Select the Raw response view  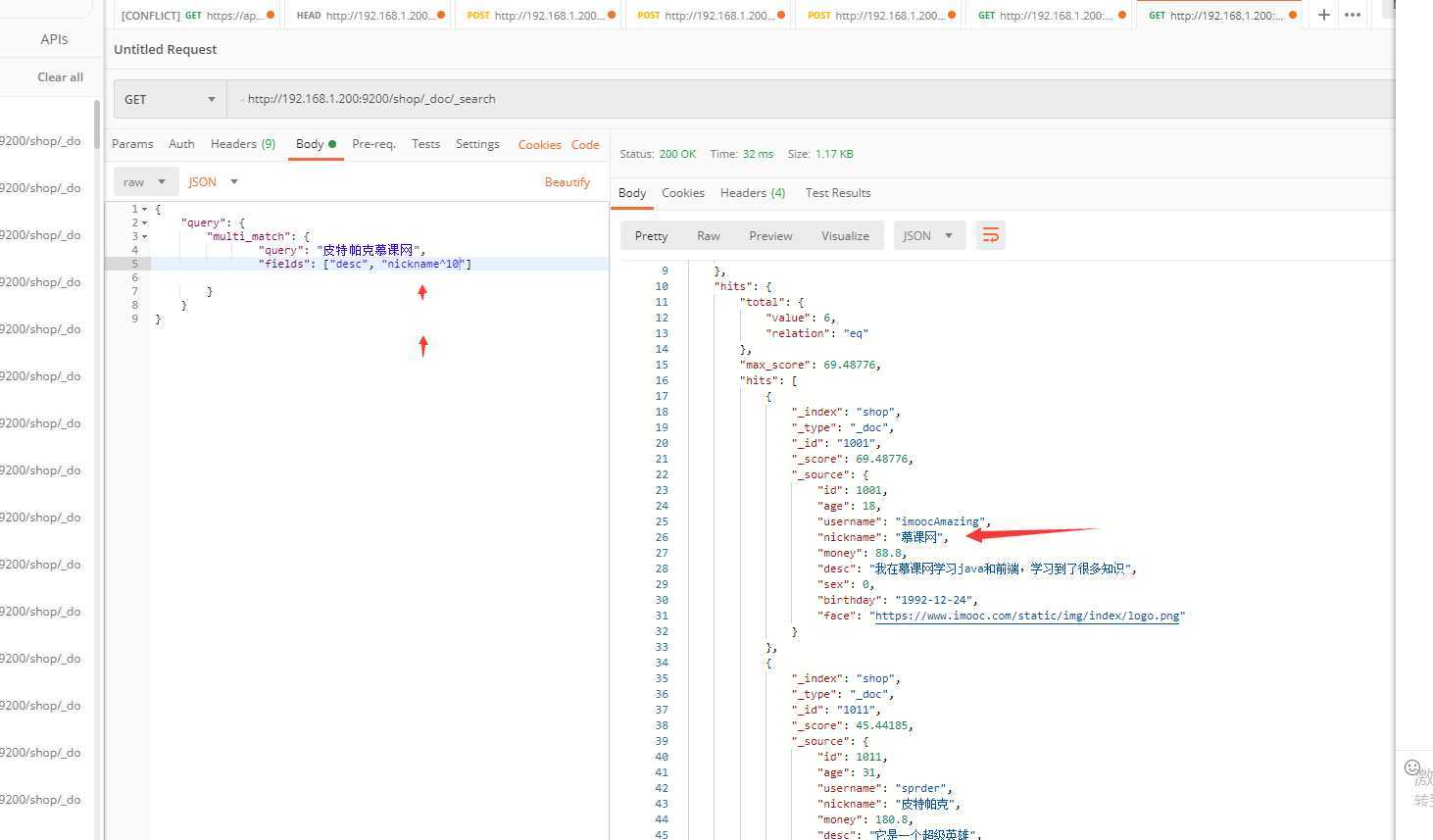click(x=709, y=235)
